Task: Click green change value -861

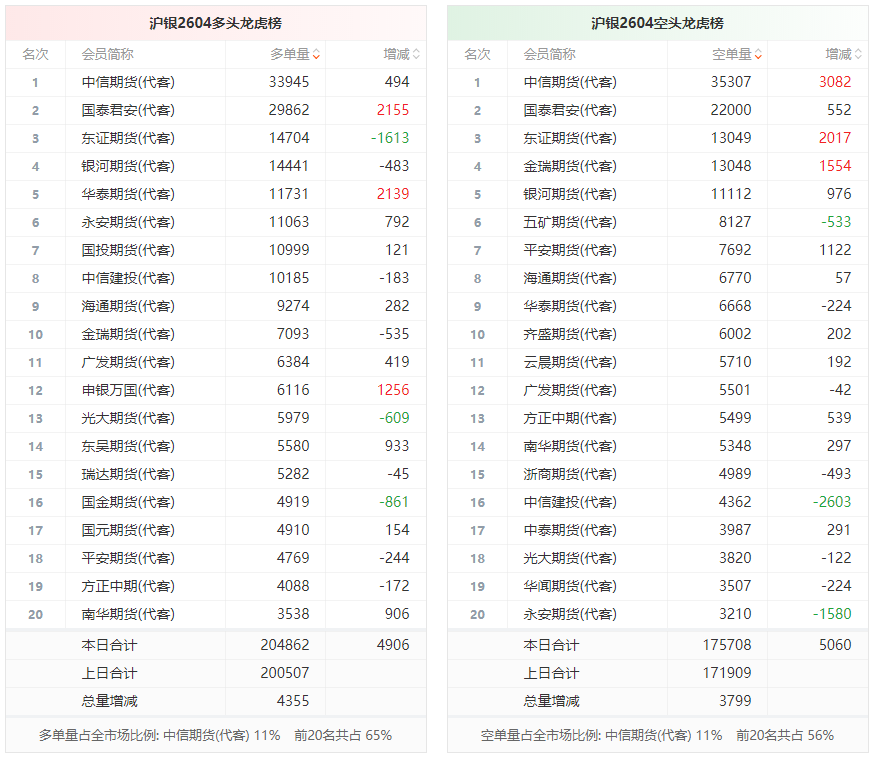Action: coord(394,502)
